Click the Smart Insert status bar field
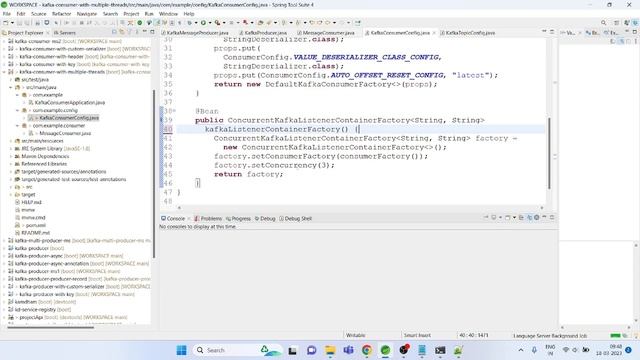The width and height of the screenshot is (640, 360). tap(417, 336)
